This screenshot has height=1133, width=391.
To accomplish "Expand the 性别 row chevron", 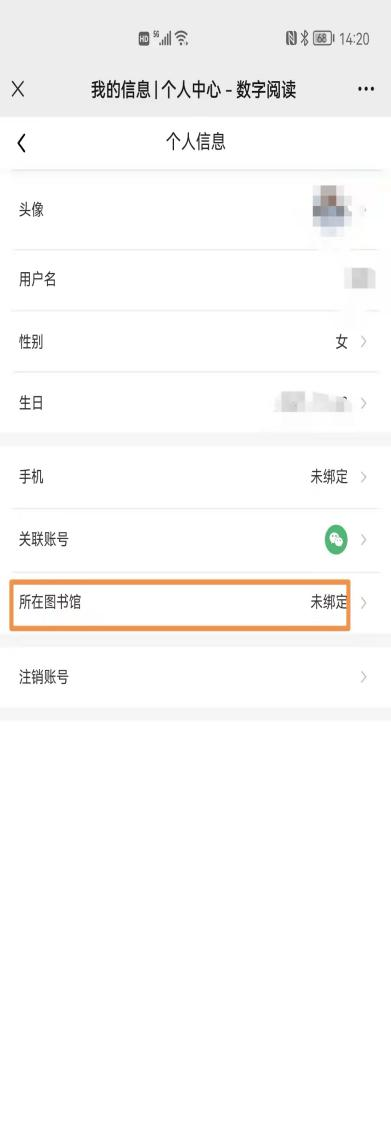I will [x=364, y=342].
